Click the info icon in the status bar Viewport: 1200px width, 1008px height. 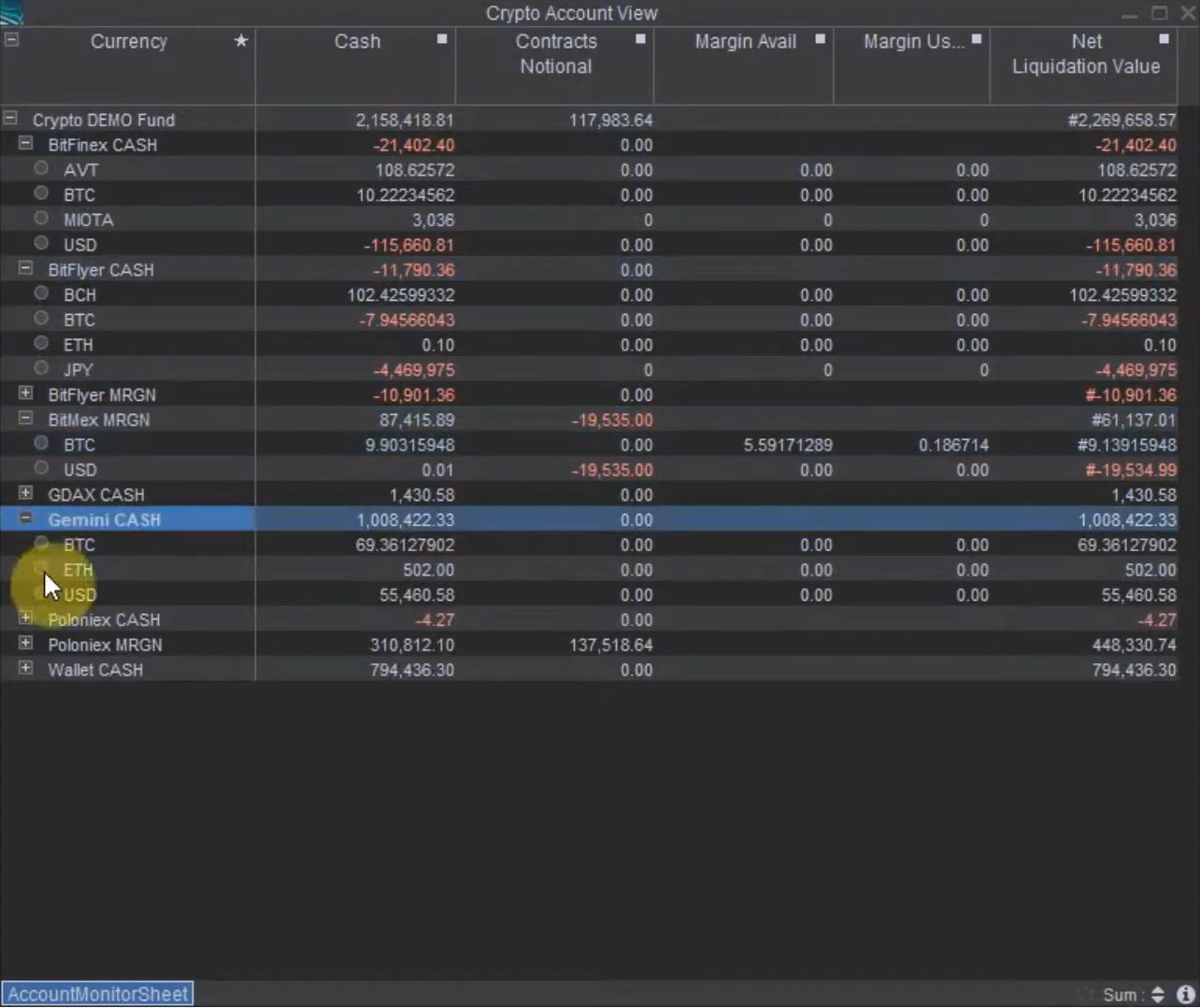(x=1185, y=995)
